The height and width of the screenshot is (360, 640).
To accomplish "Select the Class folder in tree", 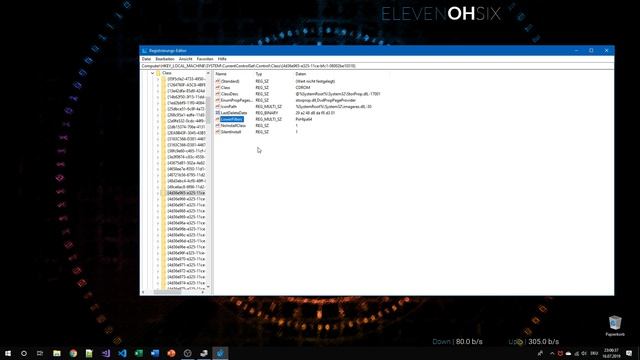I will point(167,73).
